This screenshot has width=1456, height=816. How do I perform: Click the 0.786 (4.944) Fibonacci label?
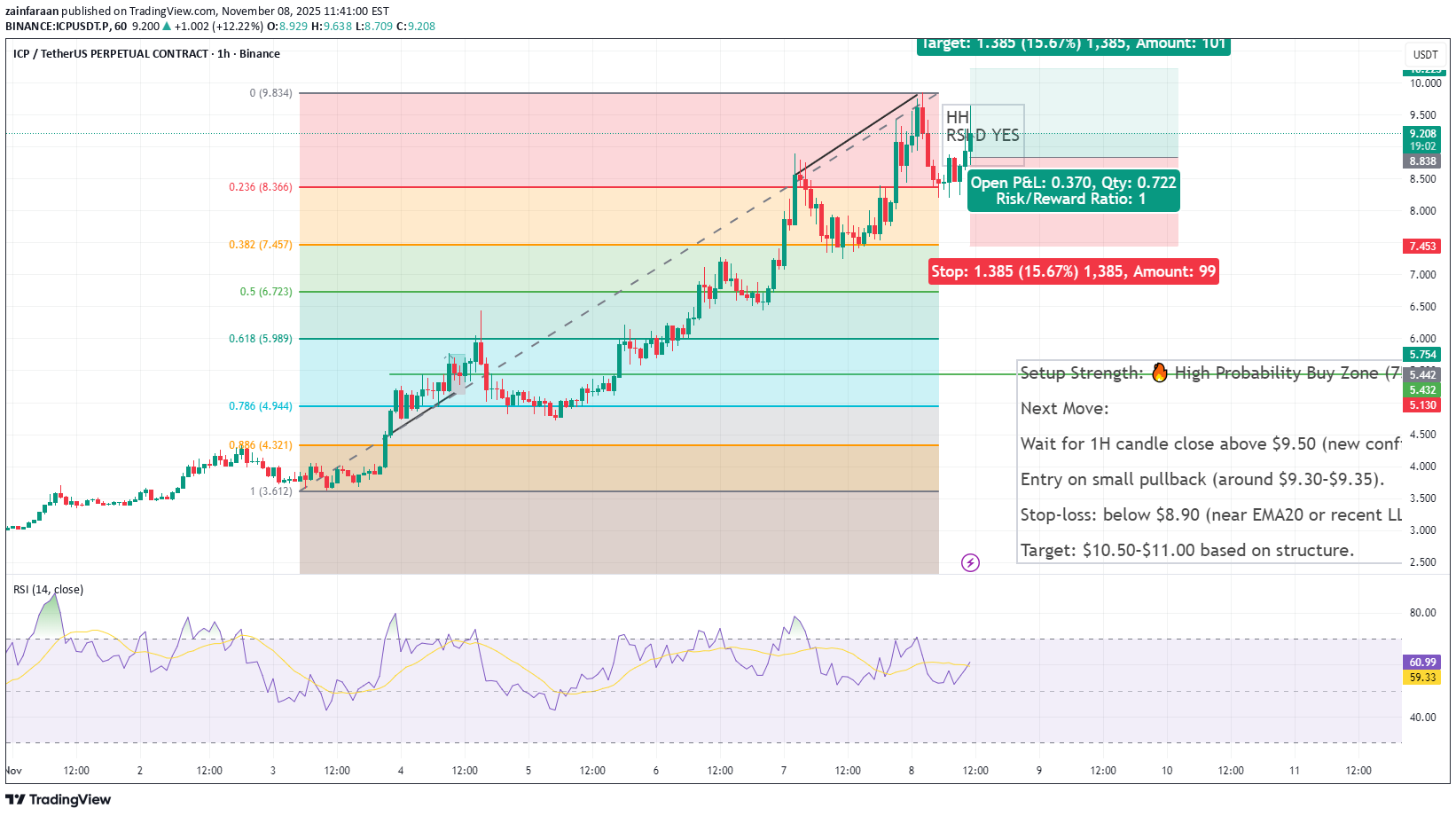pos(260,406)
